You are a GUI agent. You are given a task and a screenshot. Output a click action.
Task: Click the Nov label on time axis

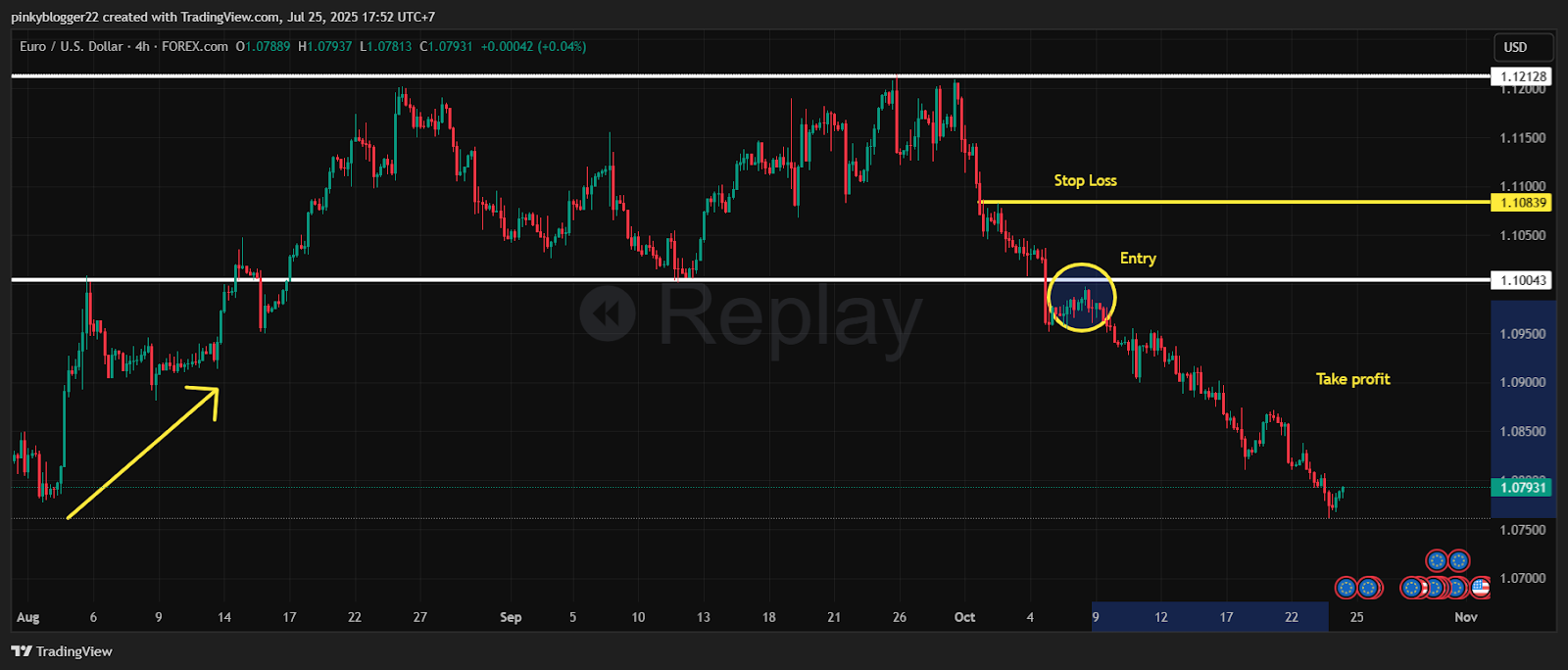tap(1465, 617)
